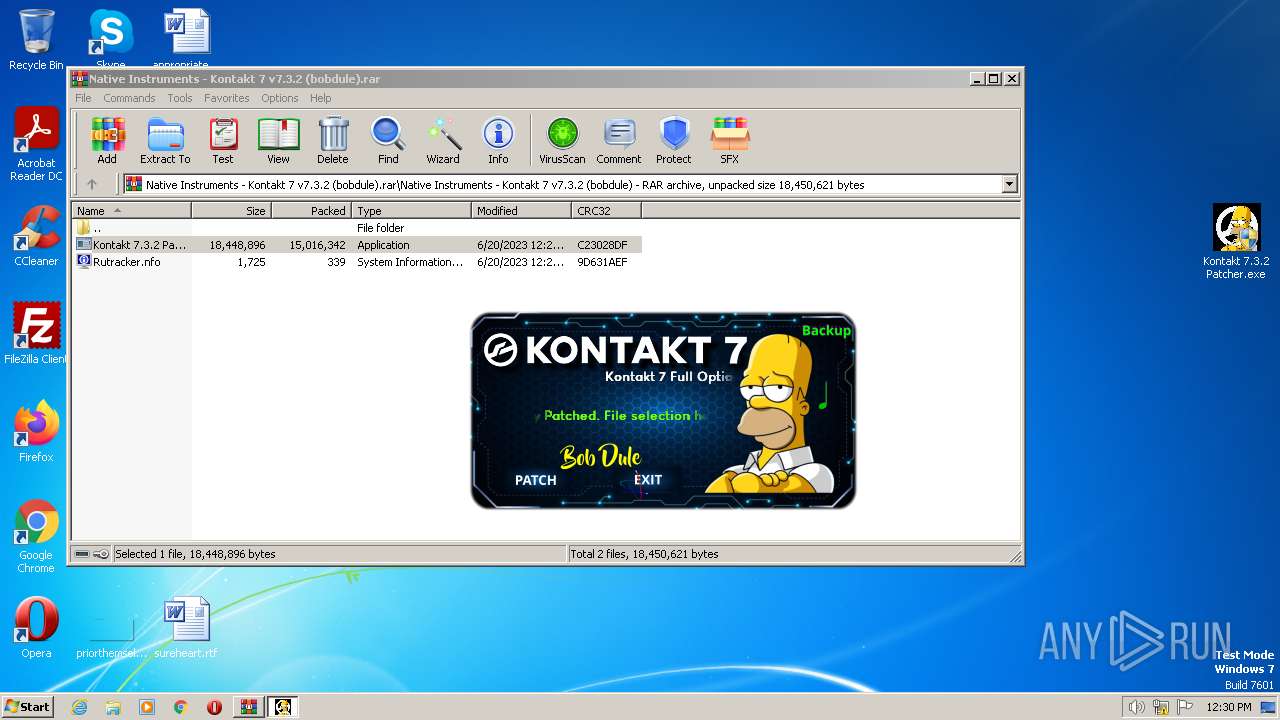Viewport: 1280px width, 720px height.
Task: Open the CCleaner desktop shortcut
Action: 36,236
